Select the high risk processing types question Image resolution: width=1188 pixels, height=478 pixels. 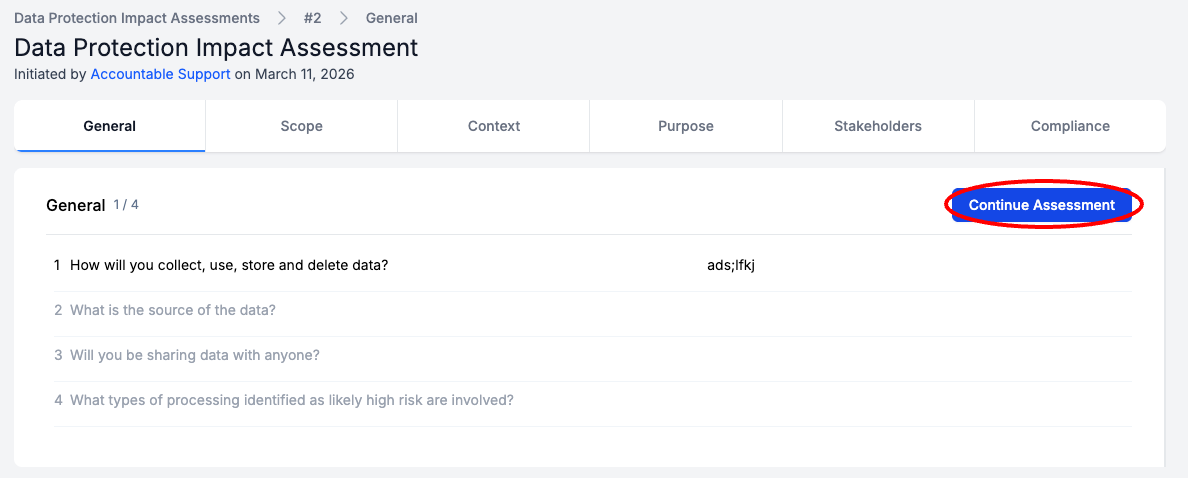292,400
